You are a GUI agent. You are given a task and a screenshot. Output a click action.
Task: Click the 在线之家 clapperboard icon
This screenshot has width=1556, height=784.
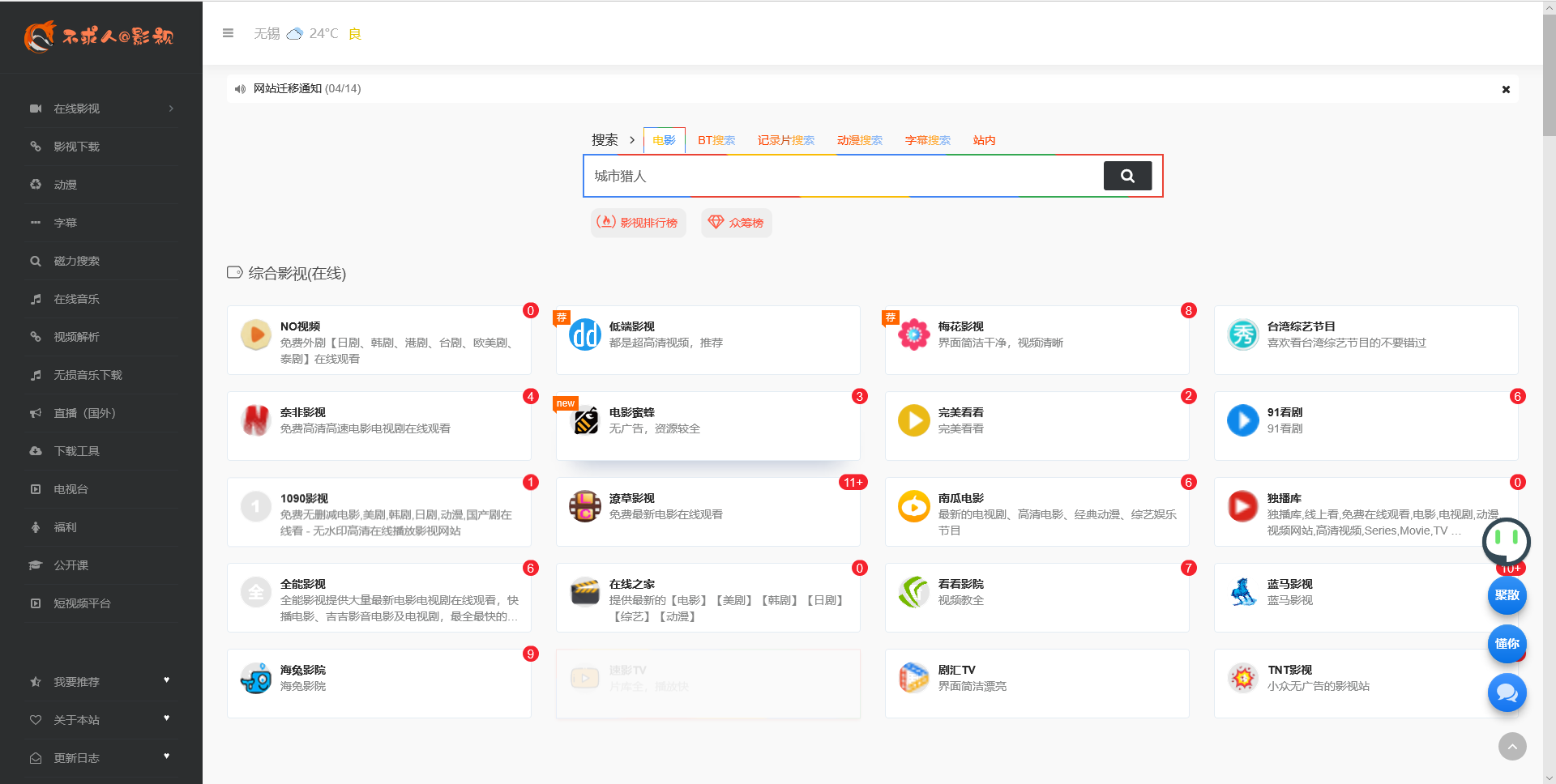(585, 592)
